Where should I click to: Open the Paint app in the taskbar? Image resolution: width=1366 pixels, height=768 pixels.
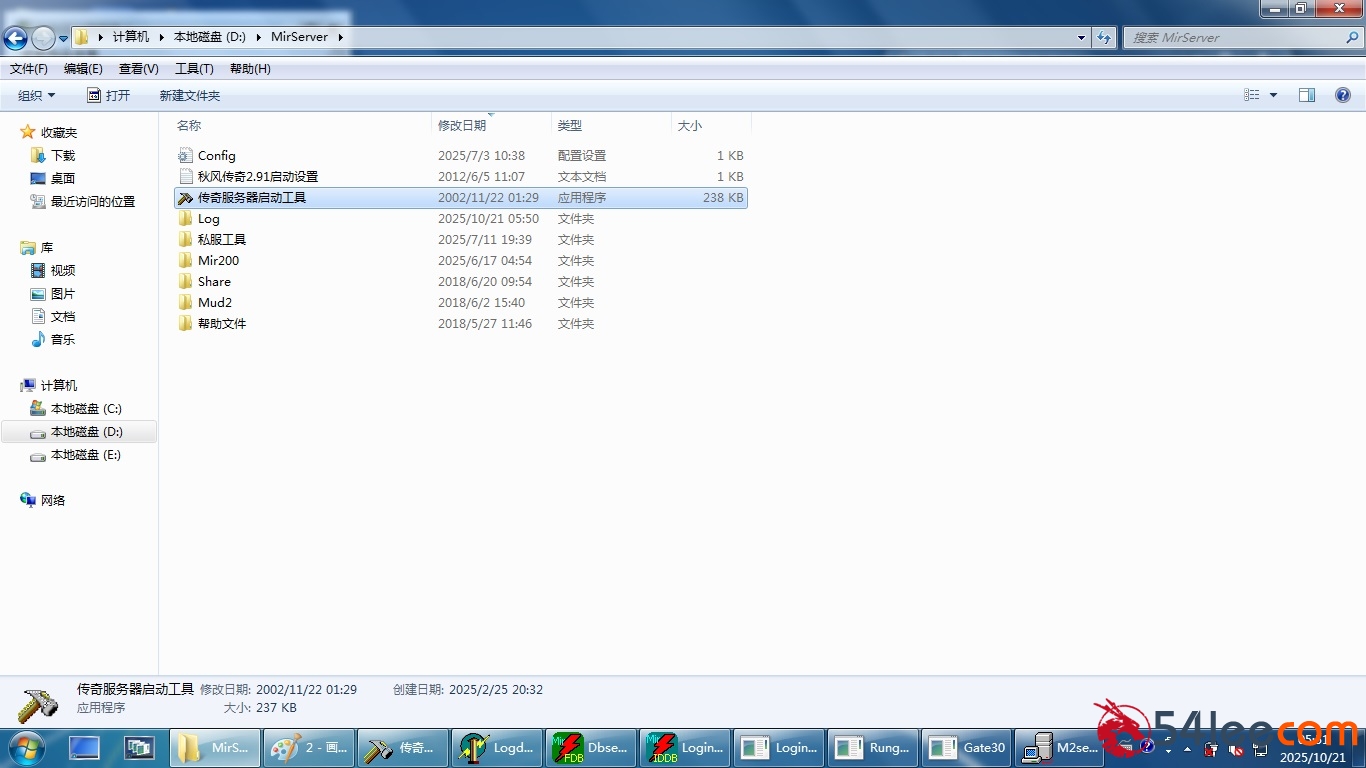309,748
